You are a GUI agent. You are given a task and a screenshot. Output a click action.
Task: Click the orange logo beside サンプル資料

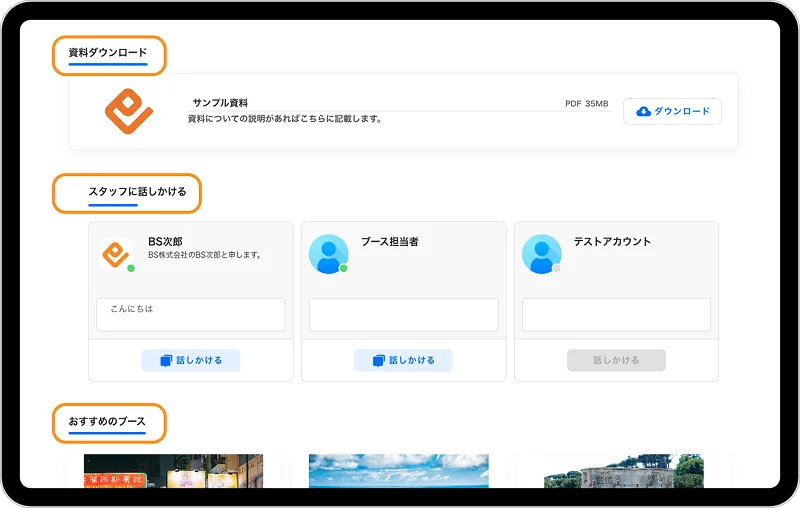(x=128, y=112)
